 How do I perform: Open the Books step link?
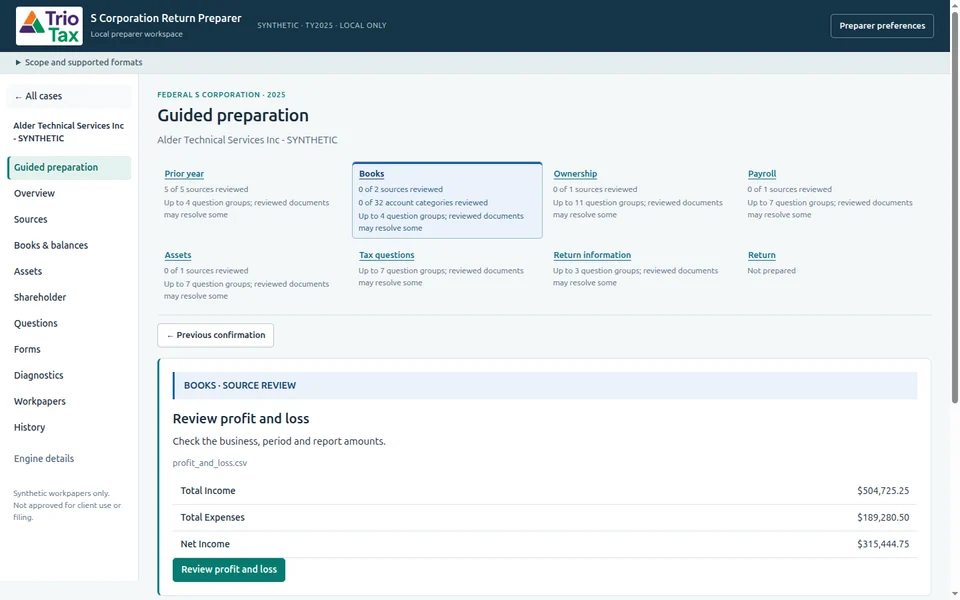[371, 174]
